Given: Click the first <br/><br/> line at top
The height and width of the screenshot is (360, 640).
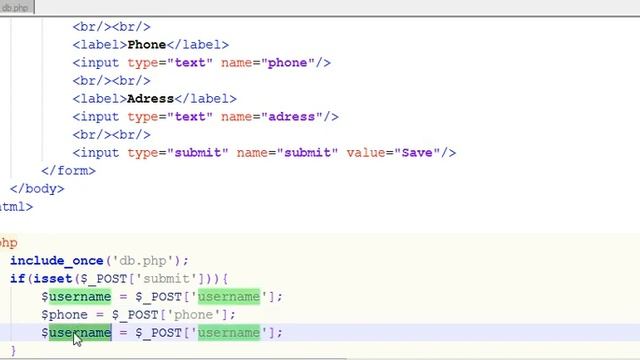Looking at the screenshot, I should 112,27.
